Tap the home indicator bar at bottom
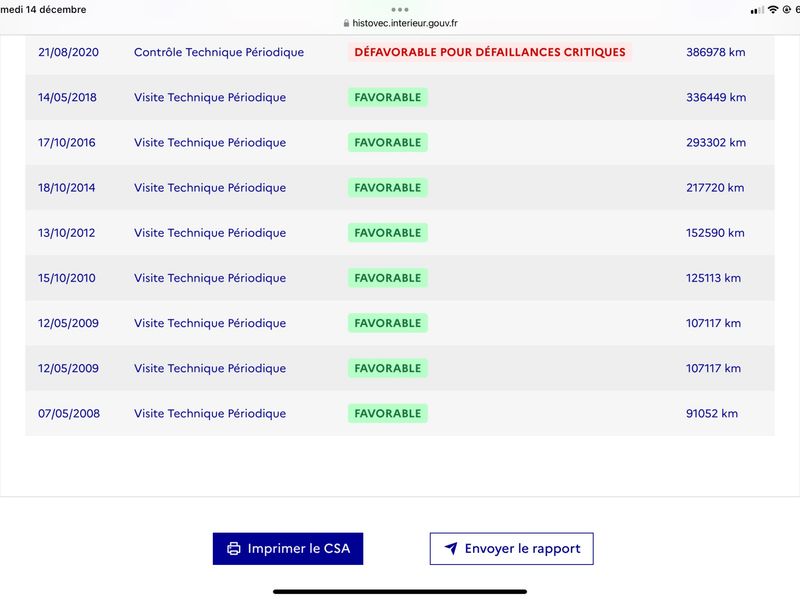The width and height of the screenshot is (800, 600). 400,592
